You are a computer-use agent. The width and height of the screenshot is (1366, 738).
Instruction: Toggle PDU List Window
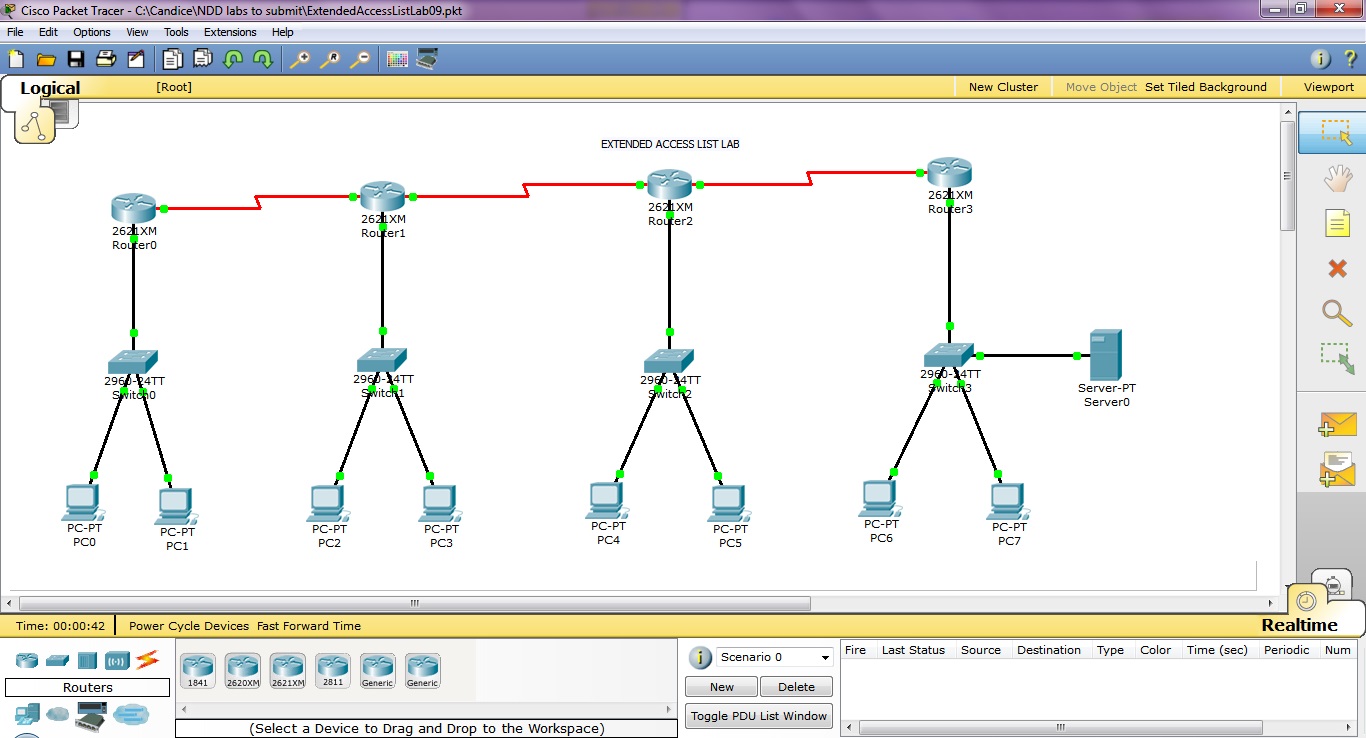(758, 716)
